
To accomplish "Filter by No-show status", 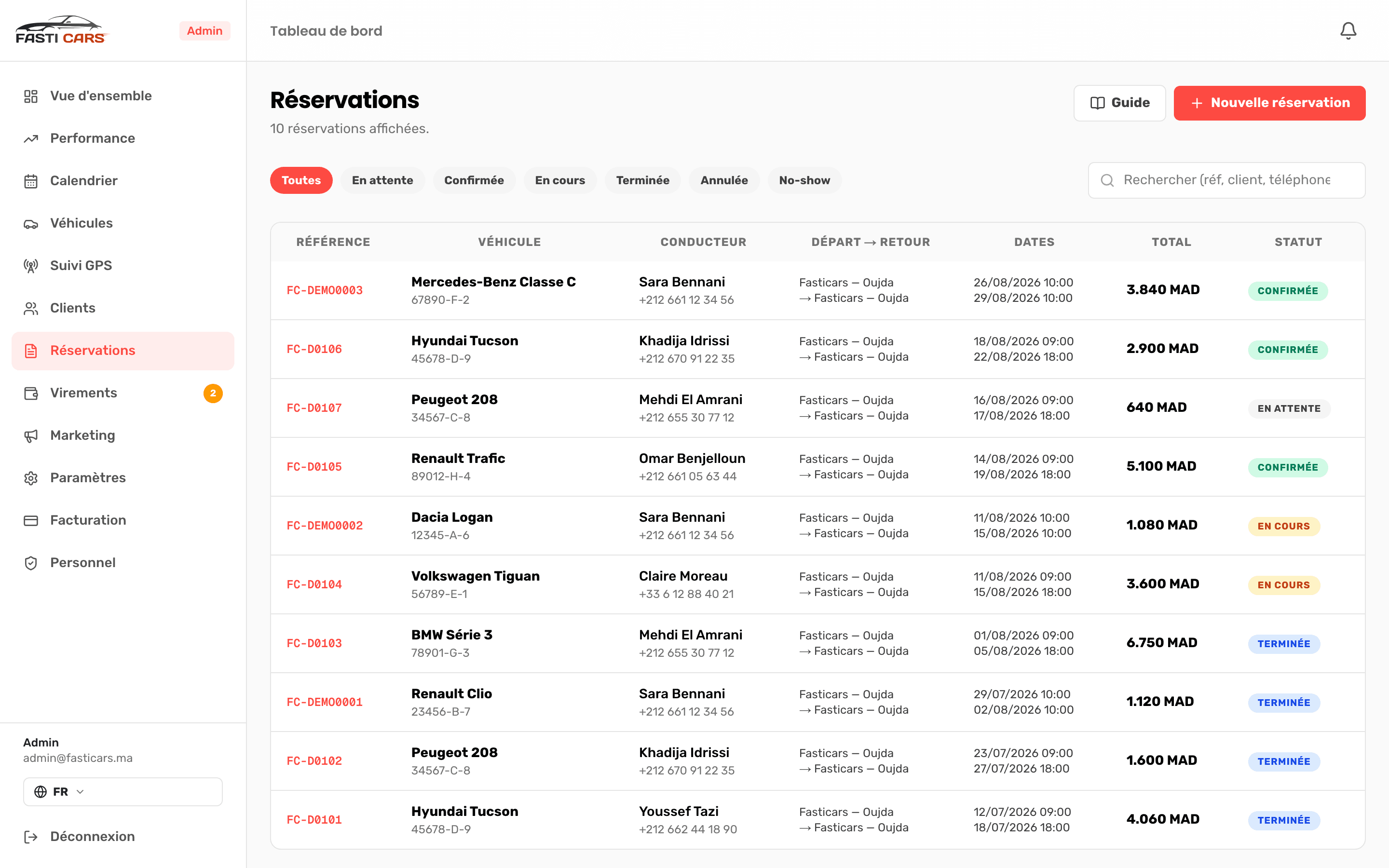I will pyautogui.click(x=804, y=180).
